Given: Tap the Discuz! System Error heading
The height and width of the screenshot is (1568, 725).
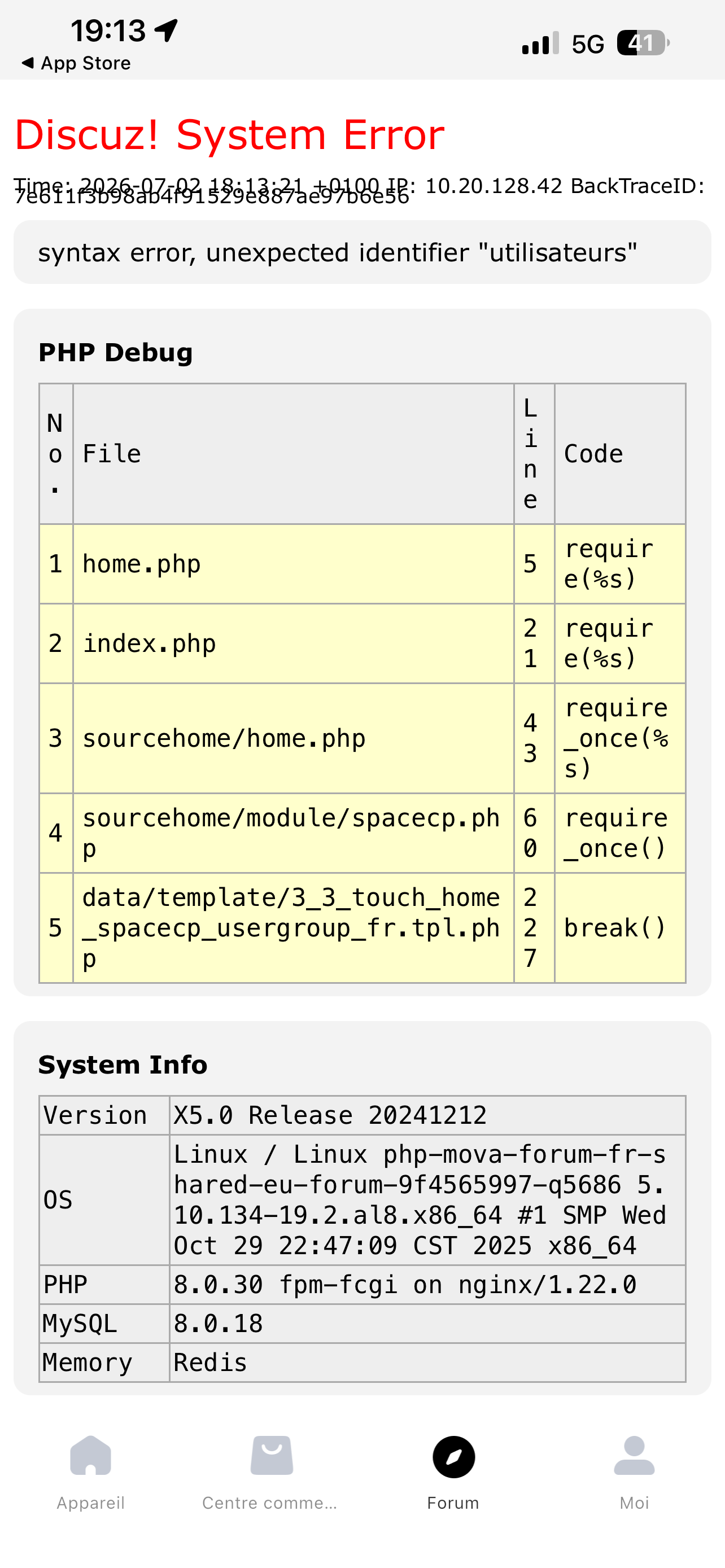Looking at the screenshot, I should tap(229, 134).
